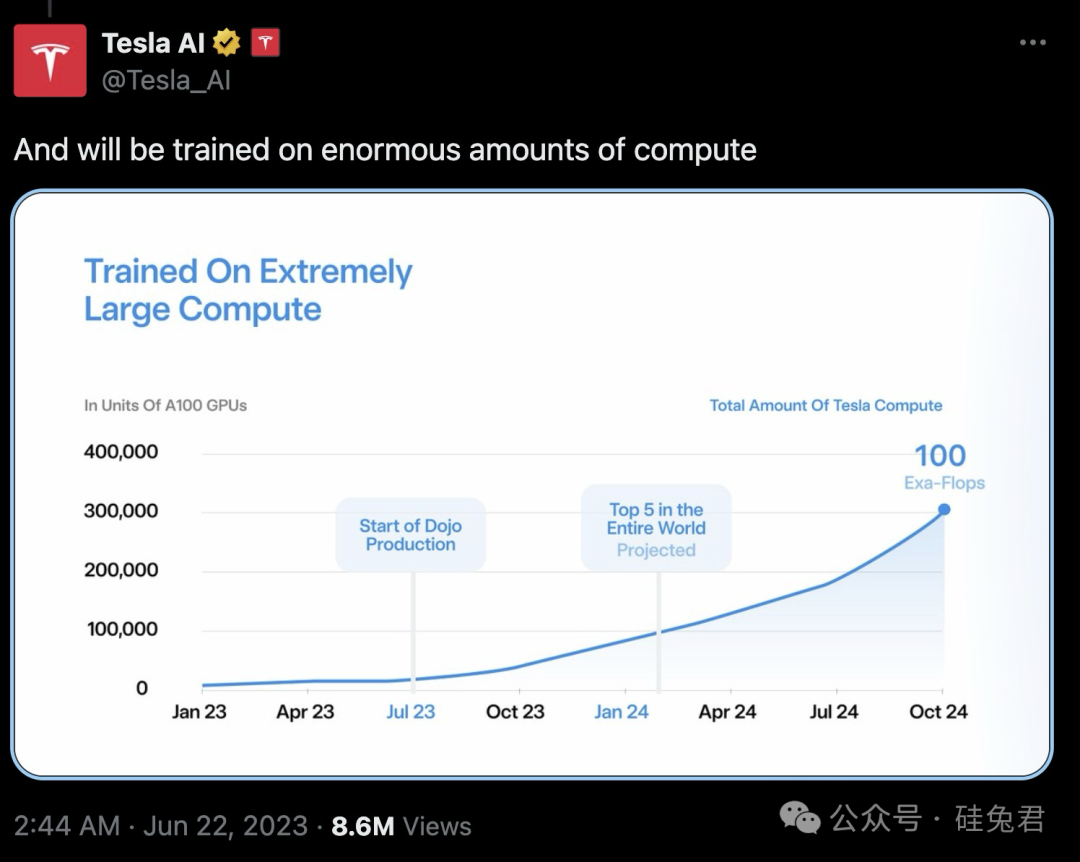Click the Jul 23 axis label
The image size is (1080, 862).
point(411,712)
